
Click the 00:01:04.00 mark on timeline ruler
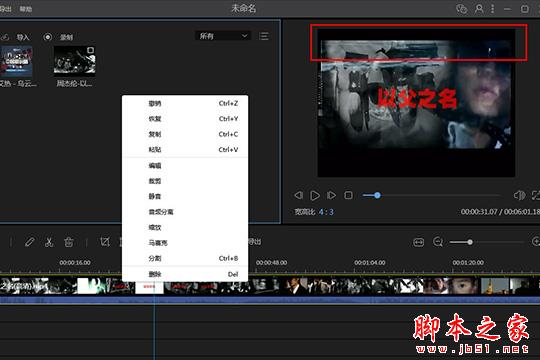(x=370, y=263)
